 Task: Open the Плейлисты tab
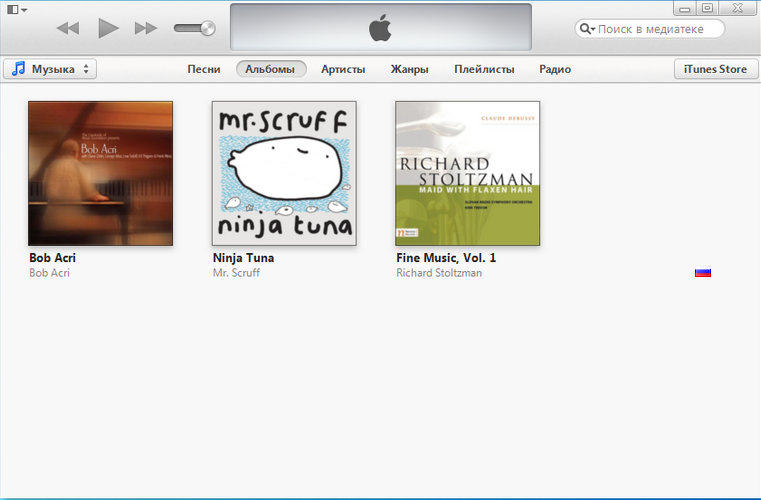[484, 69]
